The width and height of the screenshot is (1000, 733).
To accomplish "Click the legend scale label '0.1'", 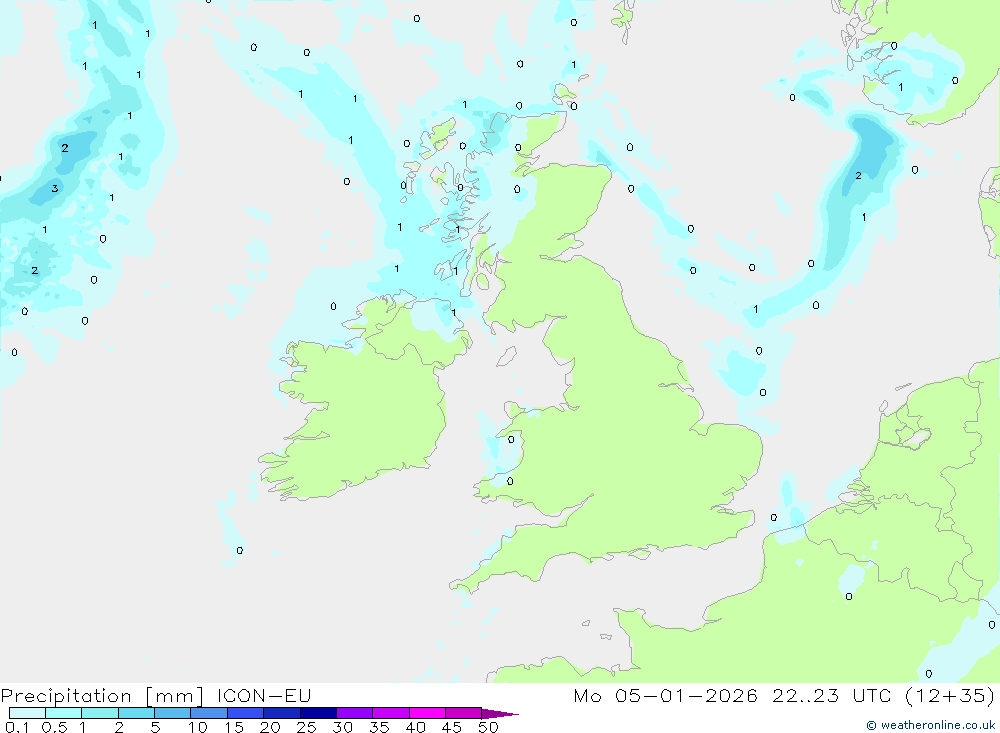I will coord(17,727).
